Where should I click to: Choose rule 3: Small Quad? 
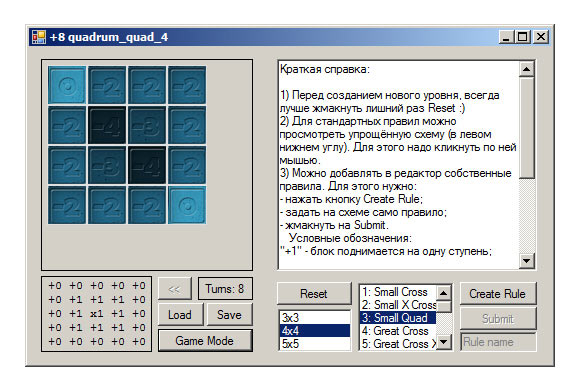398,318
